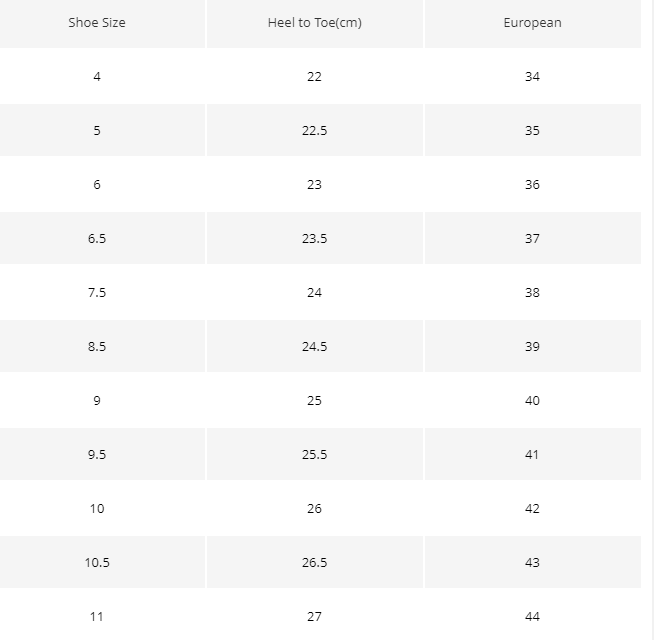Image resolution: width=654 pixels, height=640 pixels.
Task: Select European size 42 cell
Action: click(533, 509)
